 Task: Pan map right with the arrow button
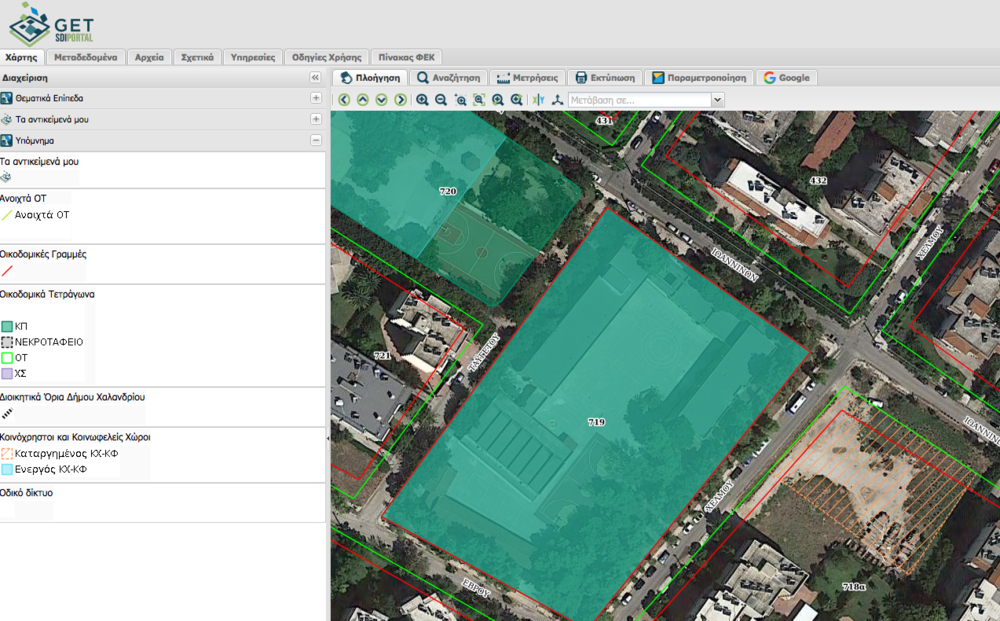401,100
